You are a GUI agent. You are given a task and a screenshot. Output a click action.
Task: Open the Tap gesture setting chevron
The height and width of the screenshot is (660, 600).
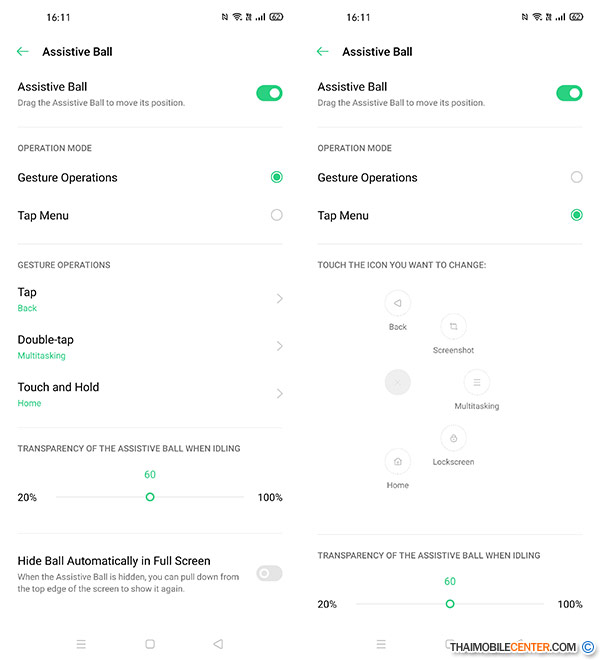point(280,298)
